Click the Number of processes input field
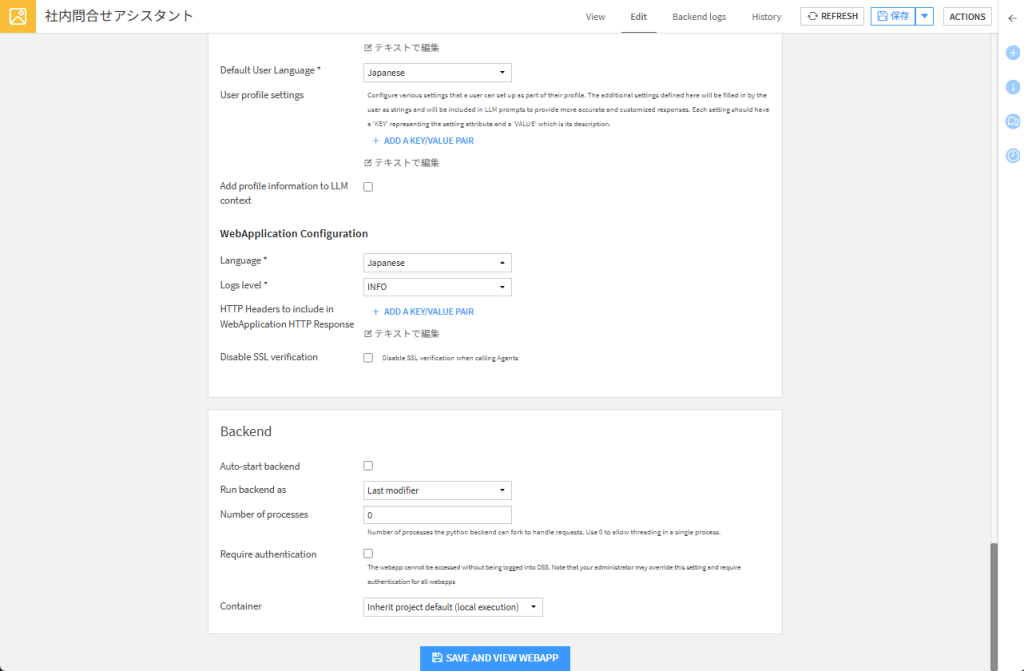This screenshot has height=671, width=1024. point(437,515)
